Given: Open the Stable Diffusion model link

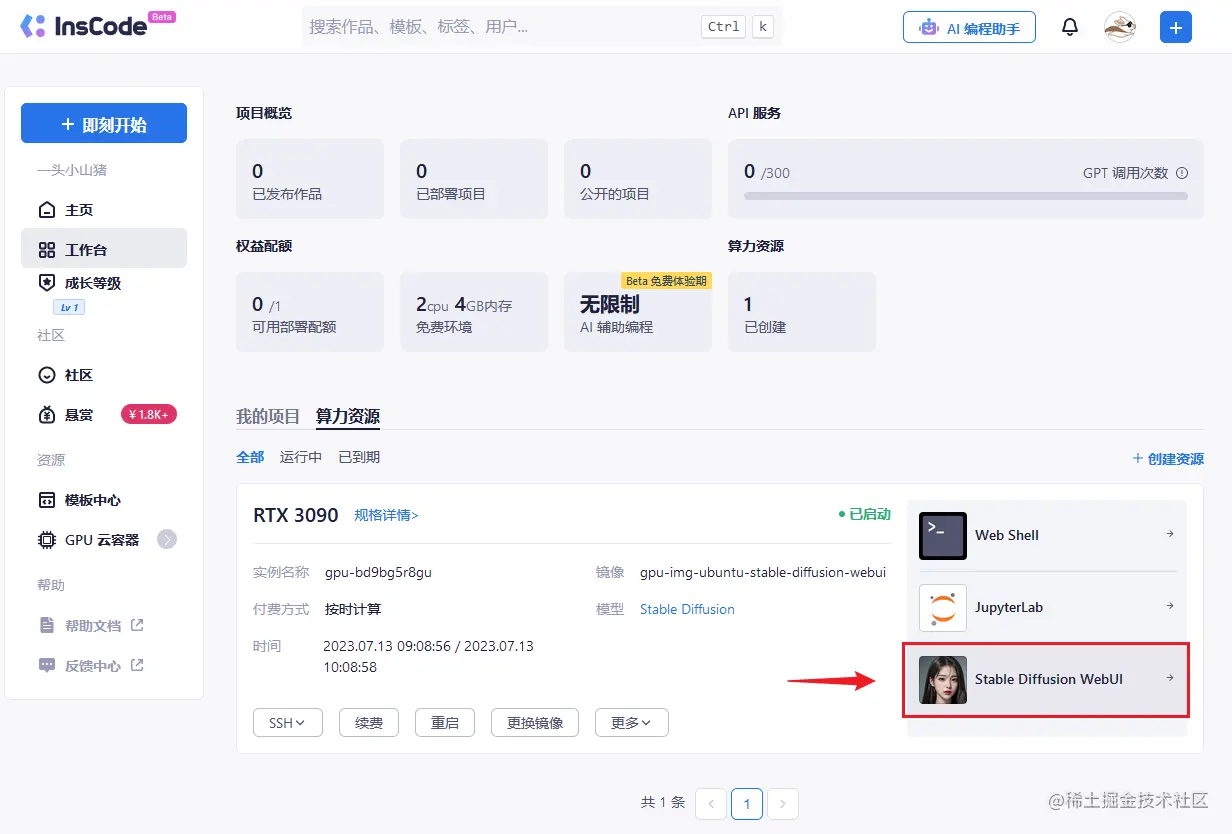Looking at the screenshot, I should (687, 609).
